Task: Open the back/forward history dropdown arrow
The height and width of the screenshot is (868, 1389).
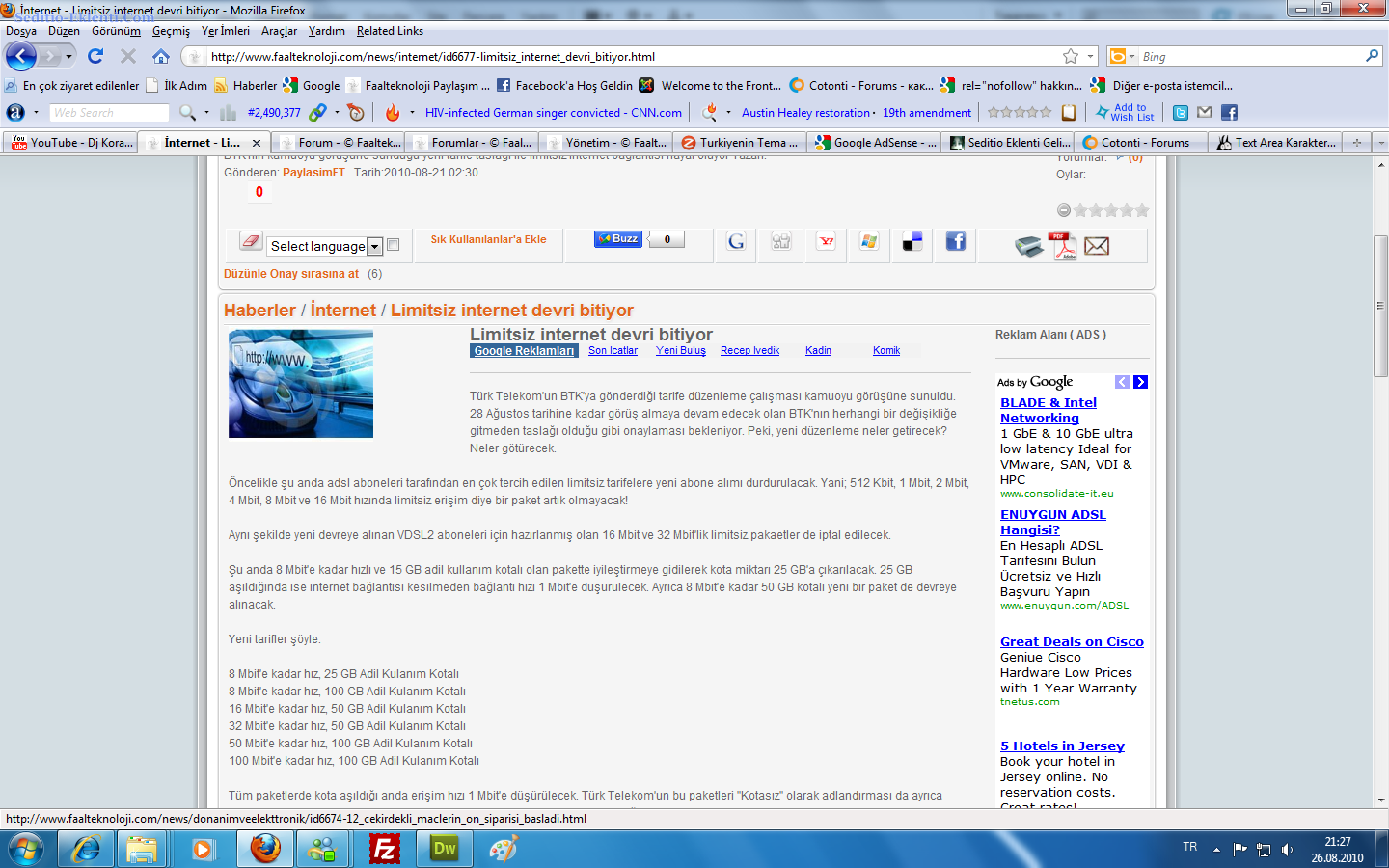Action: (x=68, y=56)
